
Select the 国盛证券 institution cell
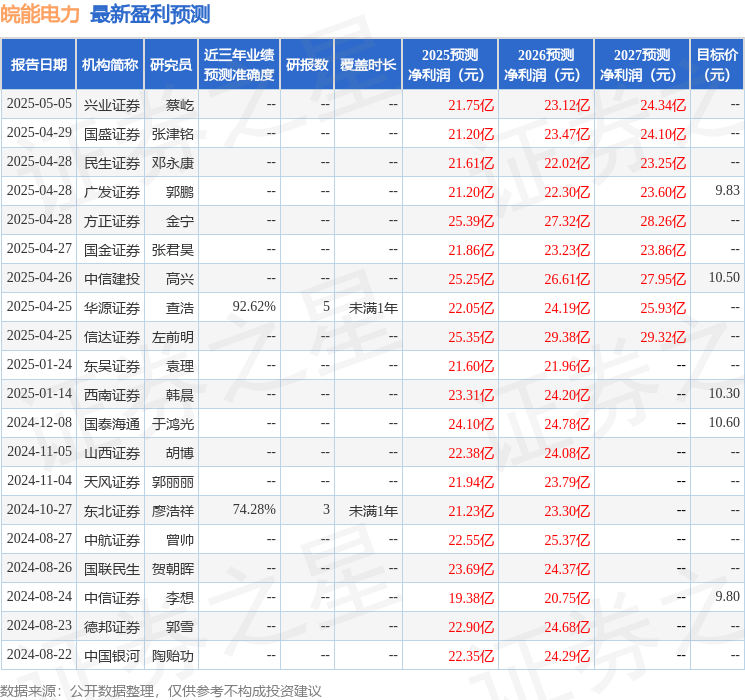[112, 134]
